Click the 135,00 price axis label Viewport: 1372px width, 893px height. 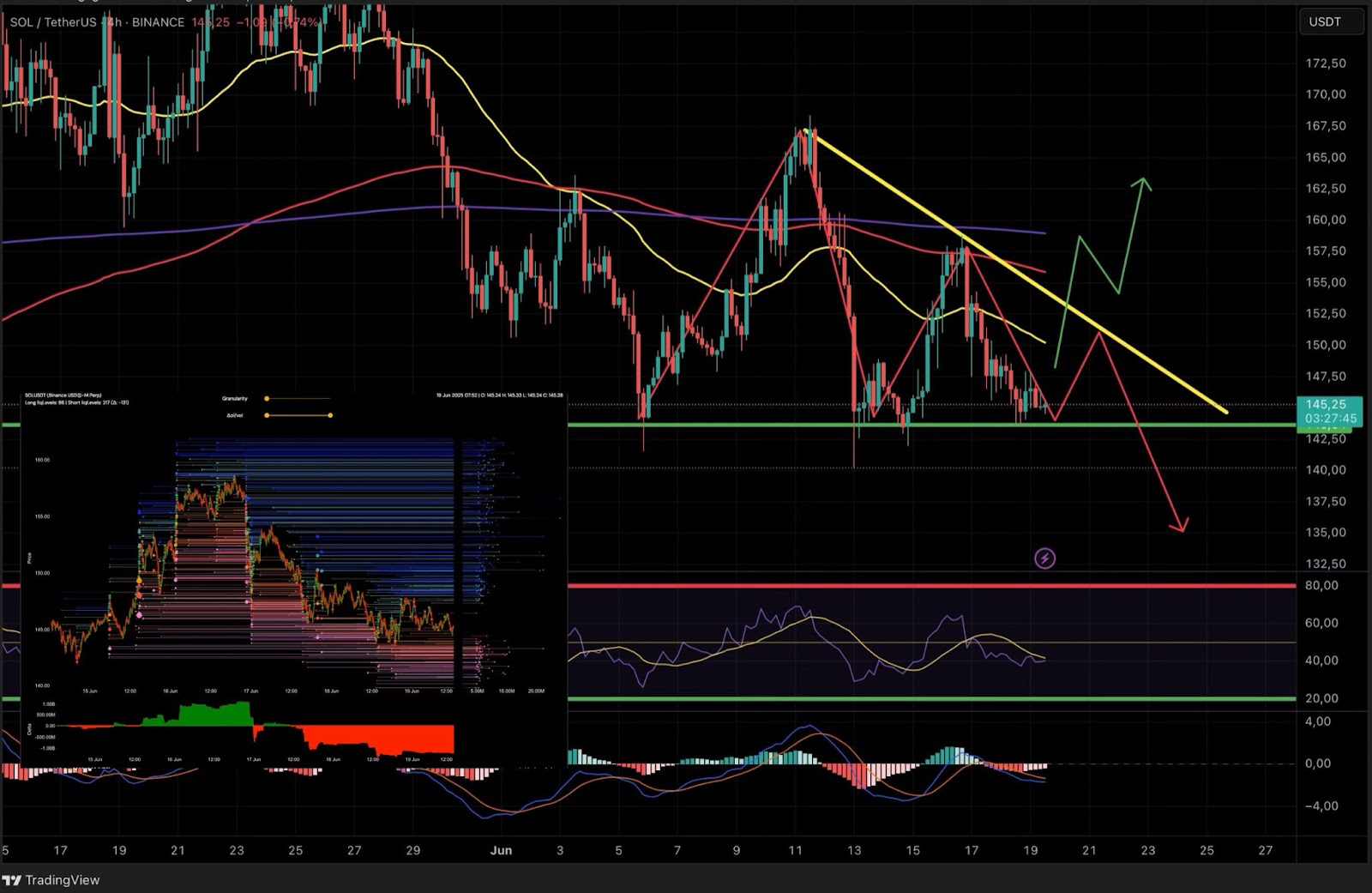(1326, 533)
